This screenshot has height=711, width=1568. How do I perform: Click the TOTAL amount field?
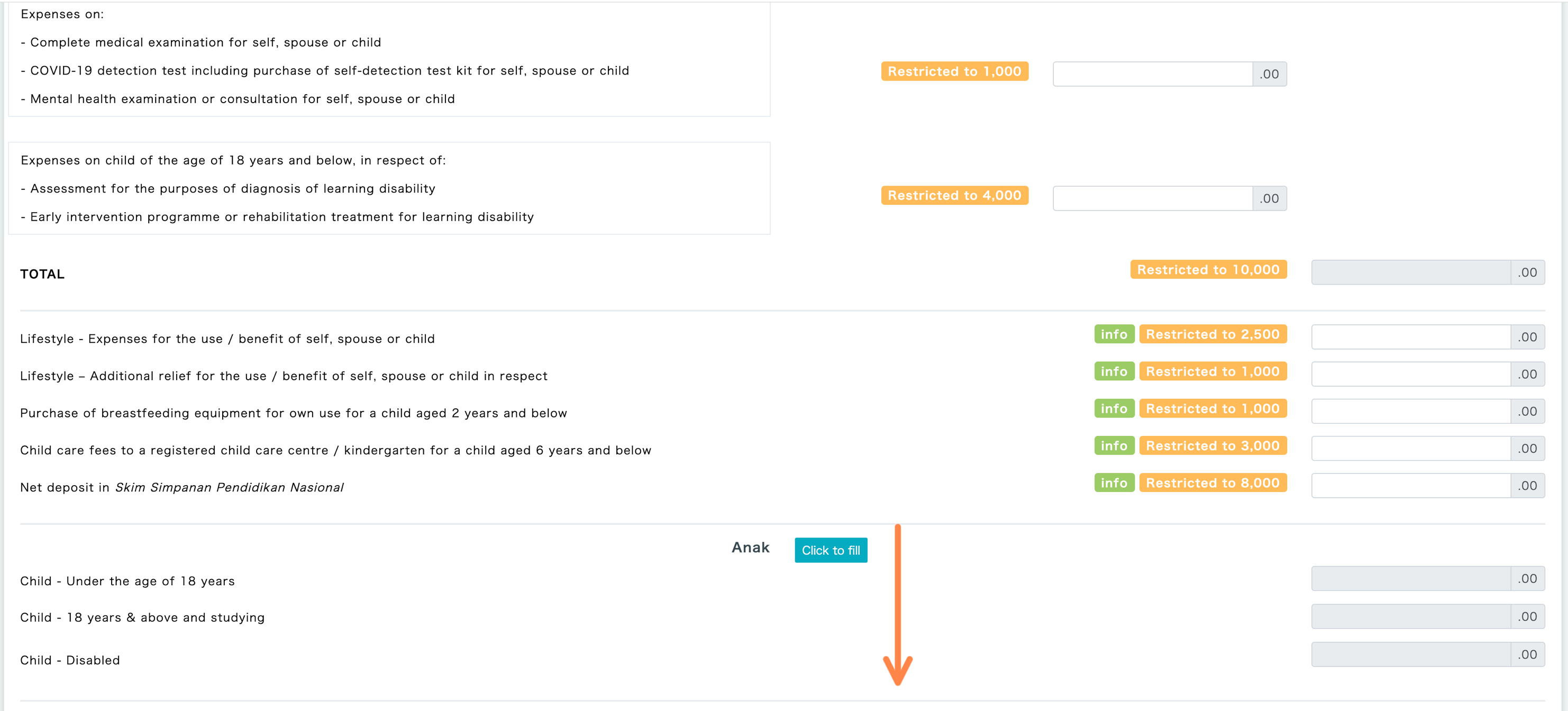pos(1410,272)
